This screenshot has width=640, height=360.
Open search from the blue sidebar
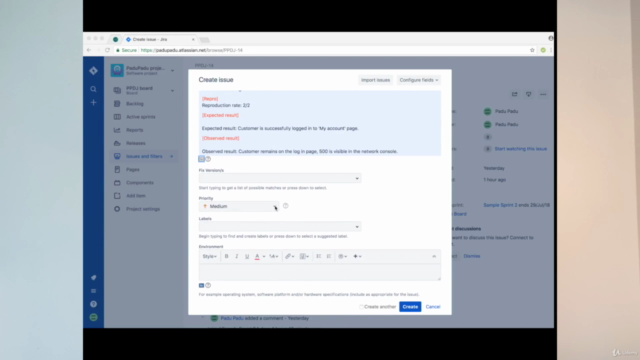click(93, 89)
